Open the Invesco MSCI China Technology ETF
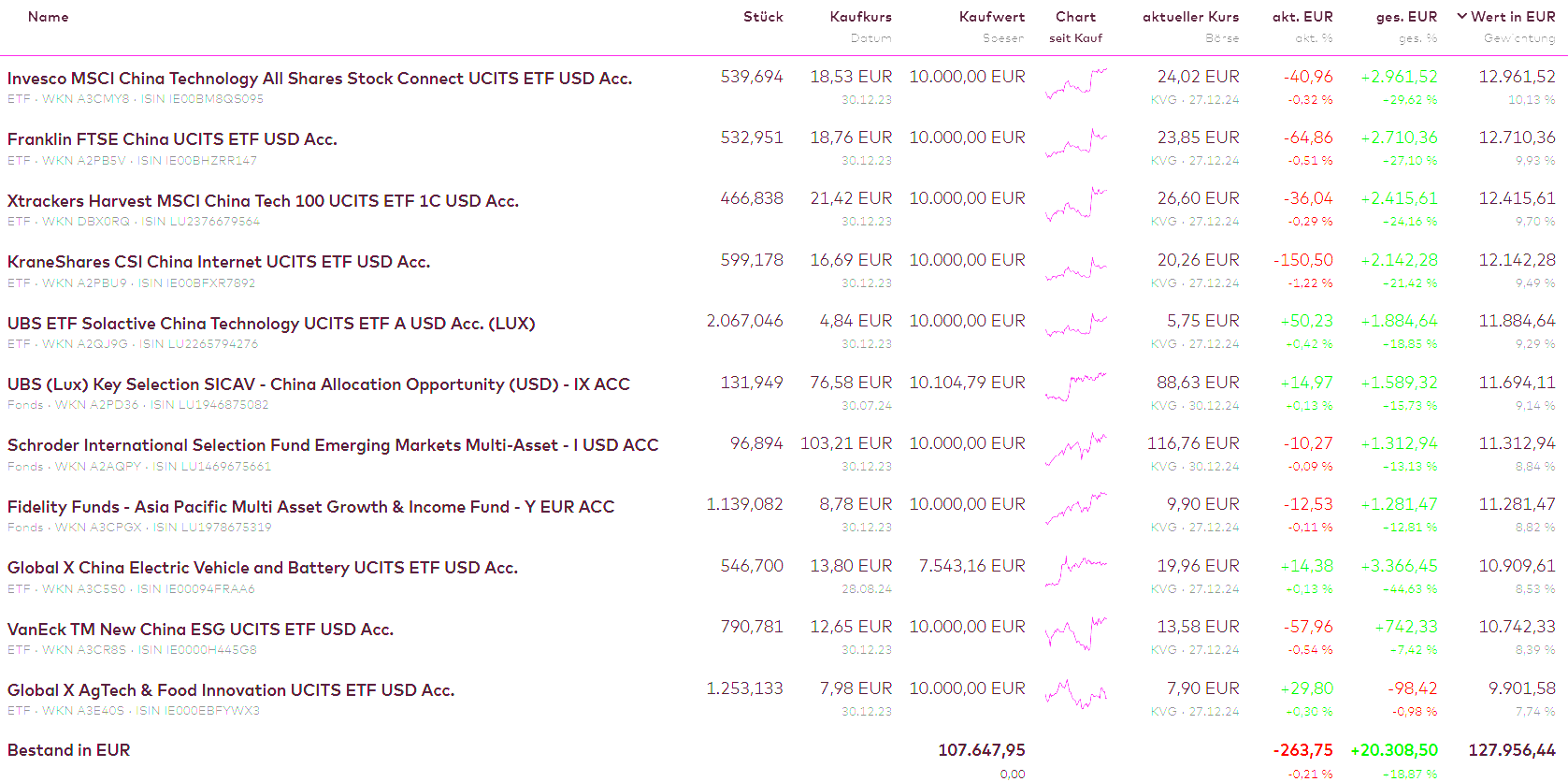This screenshot has height=782, width=1568. [x=320, y=79]
